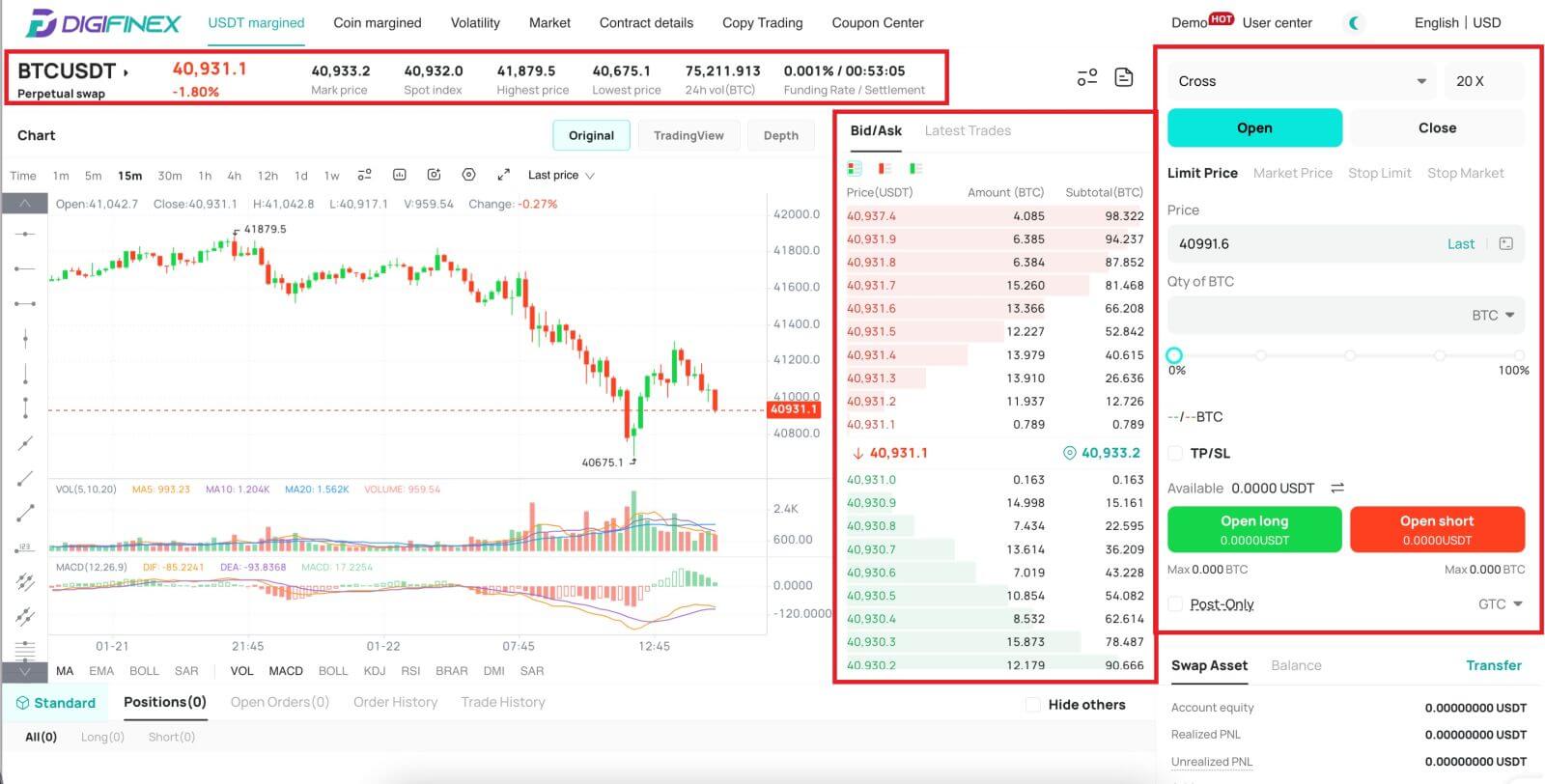Open the BTC quantity unit dropdown
Screen dimensions: 1545x784
click(1493, 316)
